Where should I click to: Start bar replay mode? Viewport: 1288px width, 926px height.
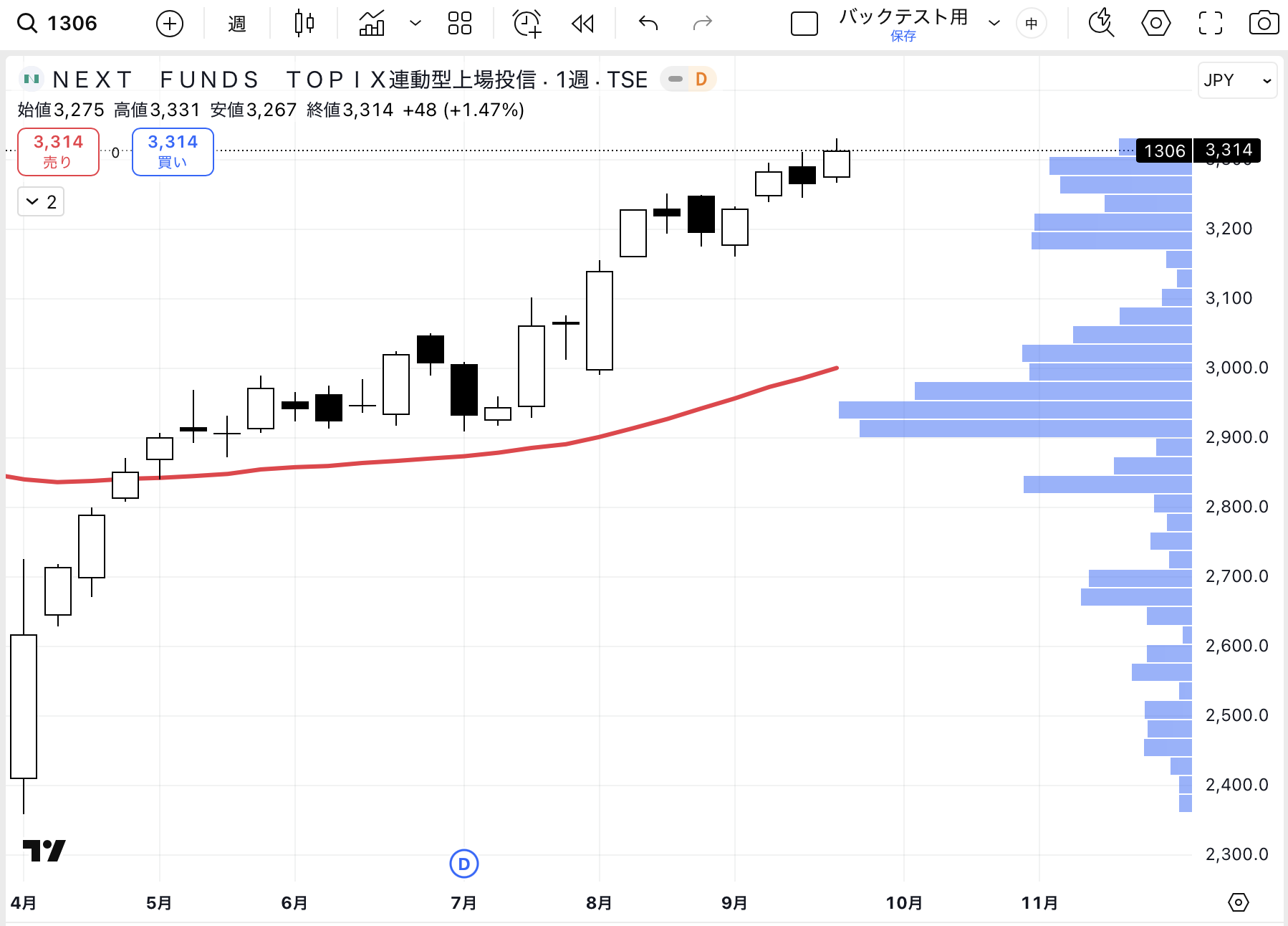(x=582, y=24)
